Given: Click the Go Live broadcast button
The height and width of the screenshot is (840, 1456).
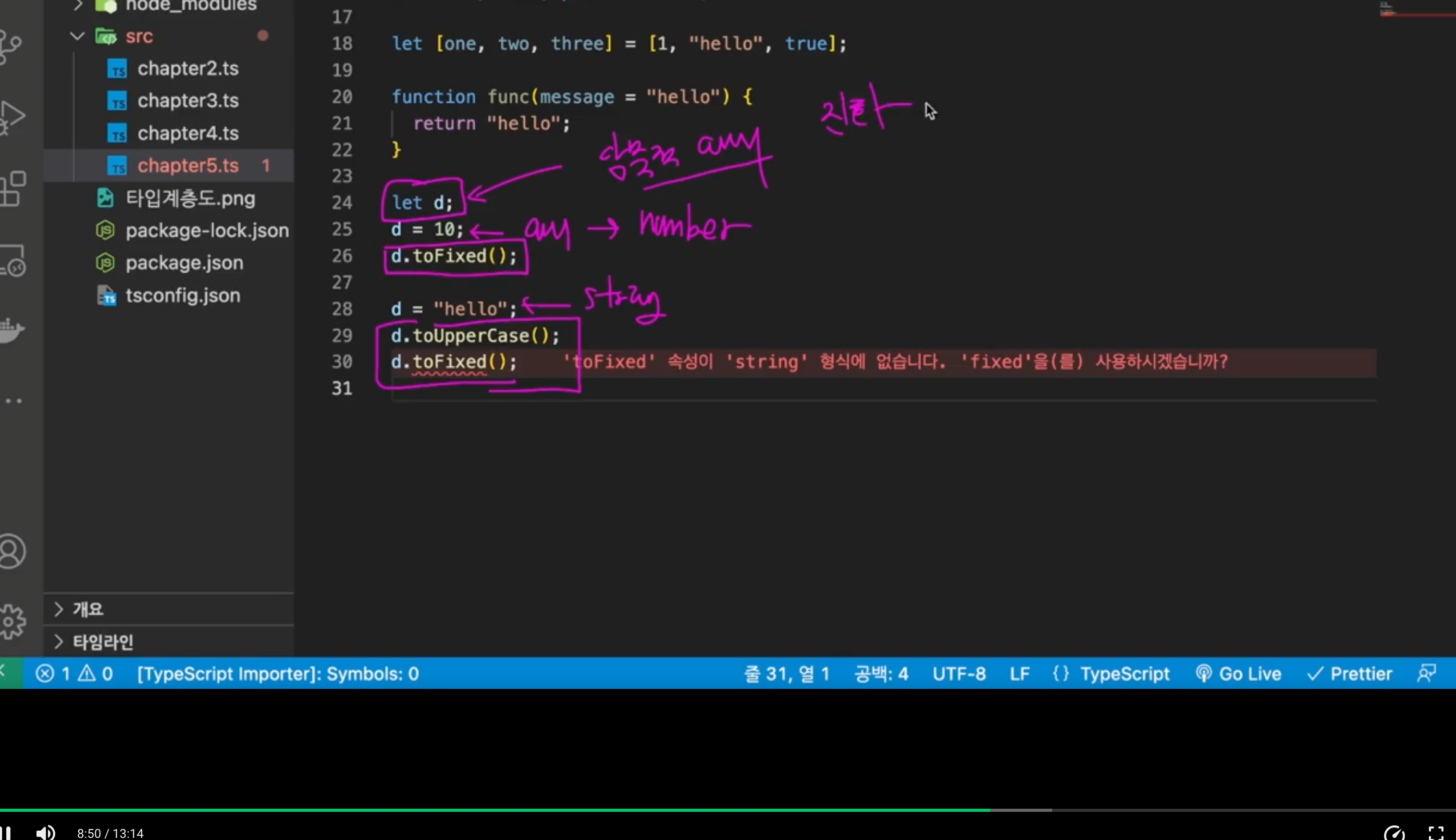Looking at the screenshot, I should 1238,673.
